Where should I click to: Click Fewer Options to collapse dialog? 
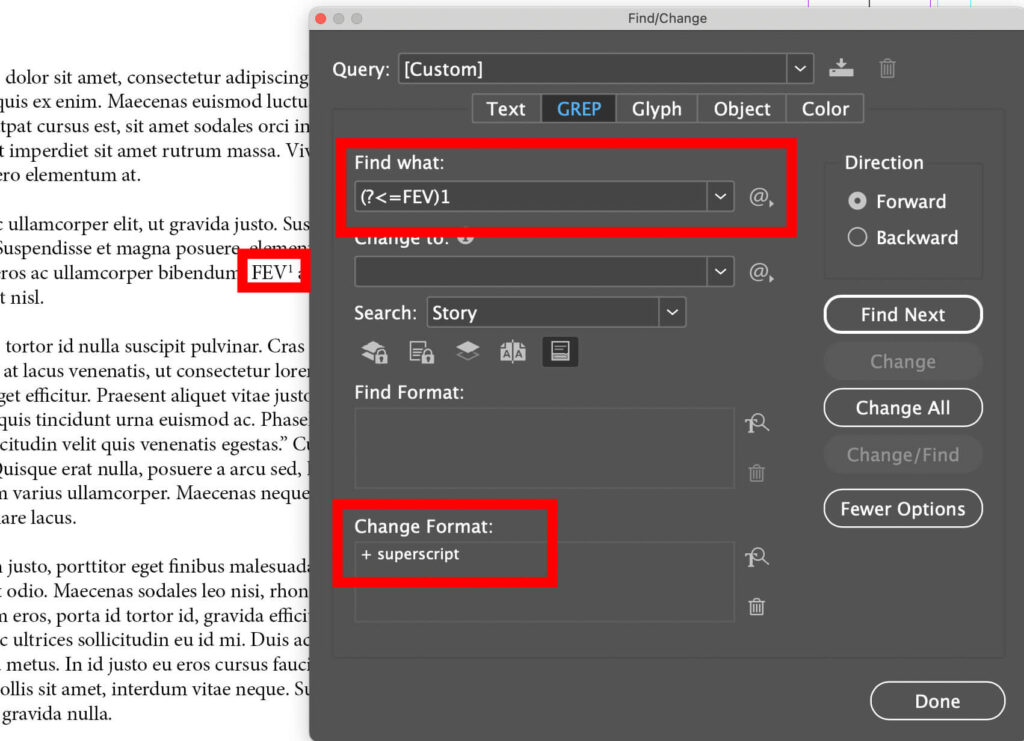(x=902, y=508)
